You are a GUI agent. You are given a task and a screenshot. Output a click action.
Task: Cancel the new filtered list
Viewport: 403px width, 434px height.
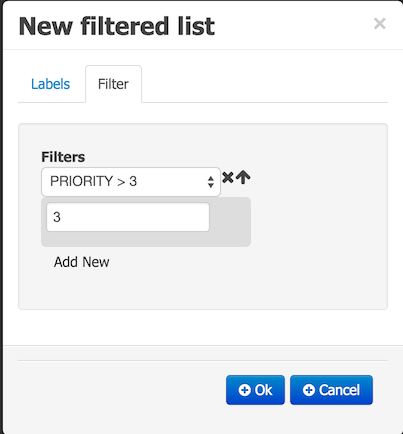(331, 390)
